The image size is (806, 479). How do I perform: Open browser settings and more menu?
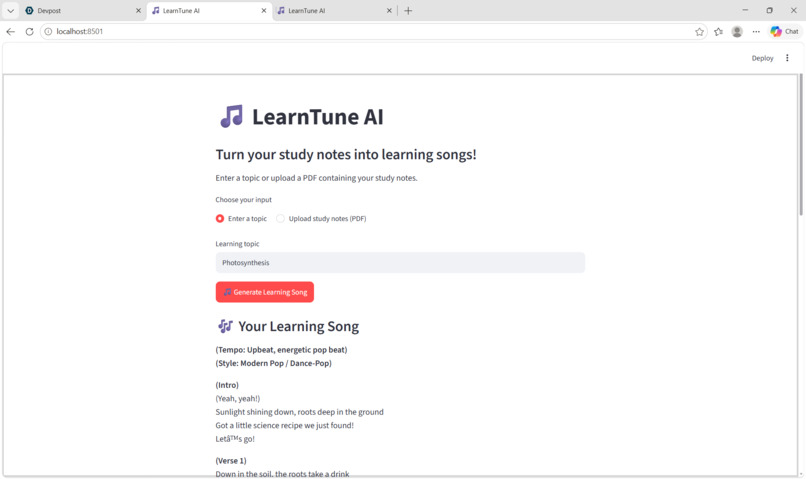pyautogui.click(x=756, y=32)
